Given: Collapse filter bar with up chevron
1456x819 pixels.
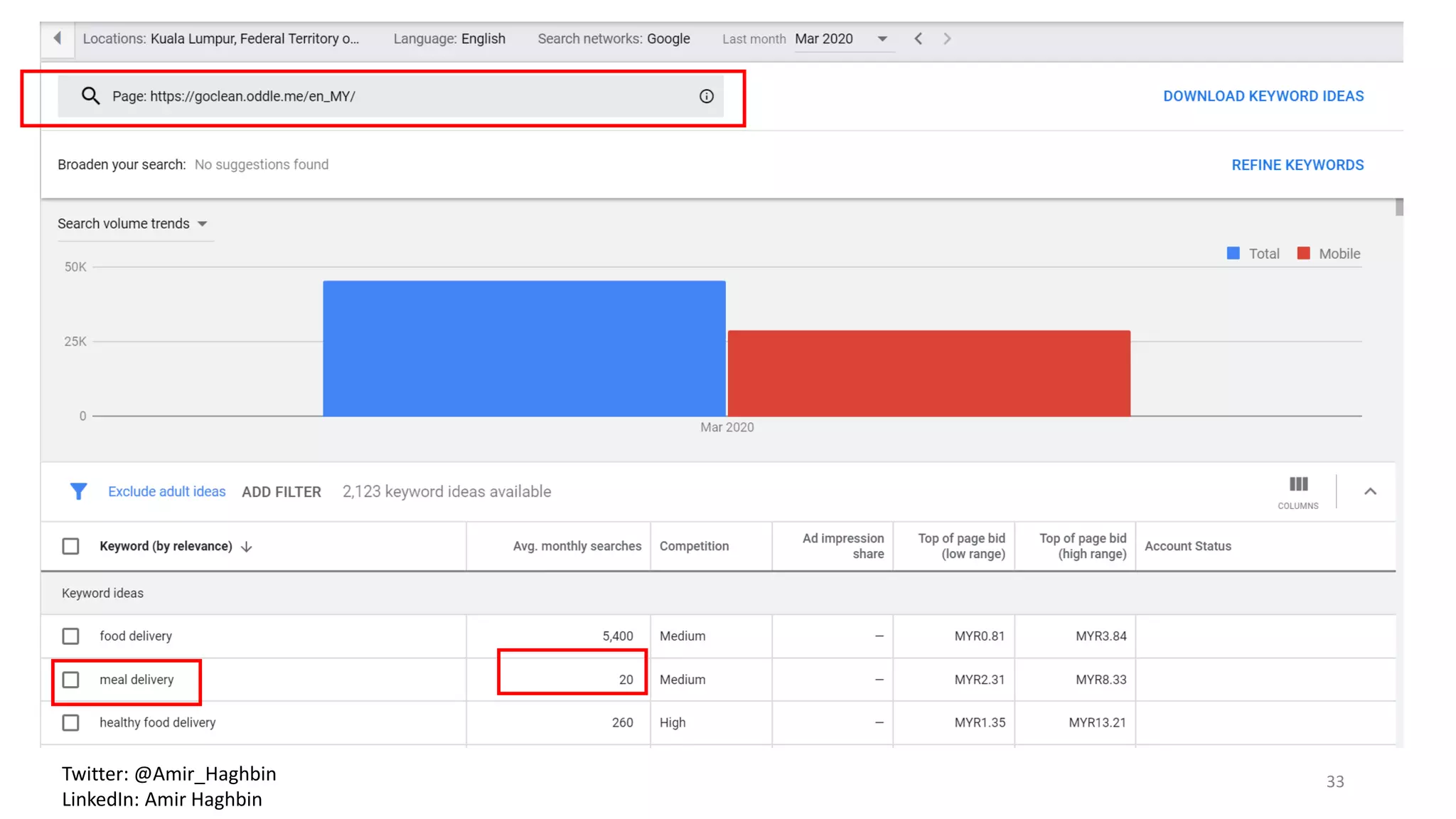Looking at the screenshot, I should click(x=1370, y=491).
